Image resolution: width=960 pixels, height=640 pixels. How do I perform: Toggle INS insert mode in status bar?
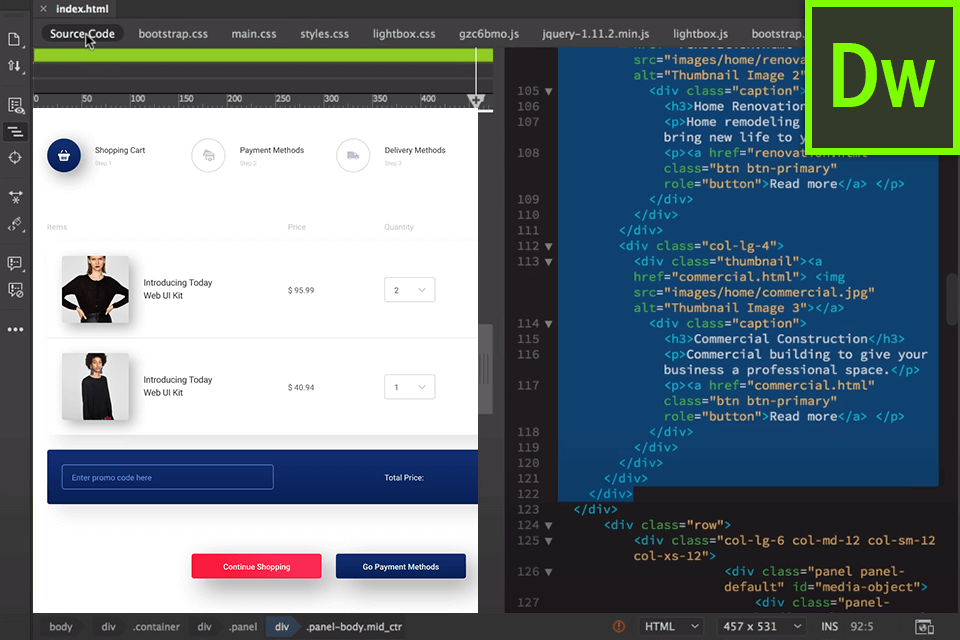pos(829,627)
